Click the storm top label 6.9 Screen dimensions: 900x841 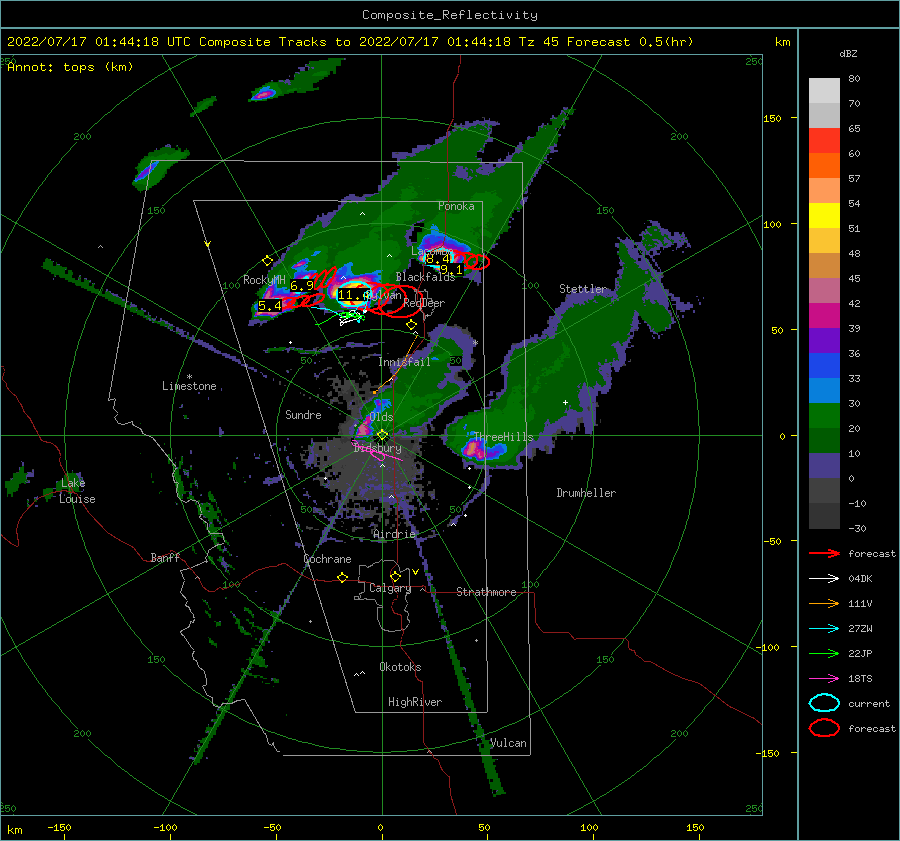302,285
